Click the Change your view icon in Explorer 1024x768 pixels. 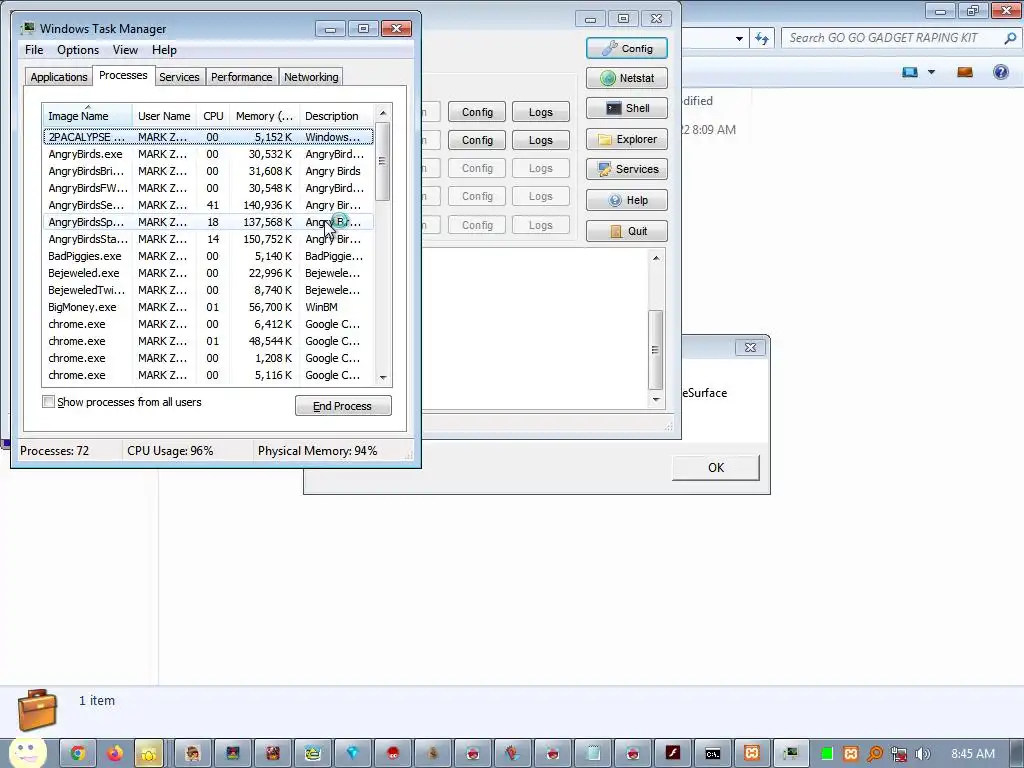[x=910, y=72]
